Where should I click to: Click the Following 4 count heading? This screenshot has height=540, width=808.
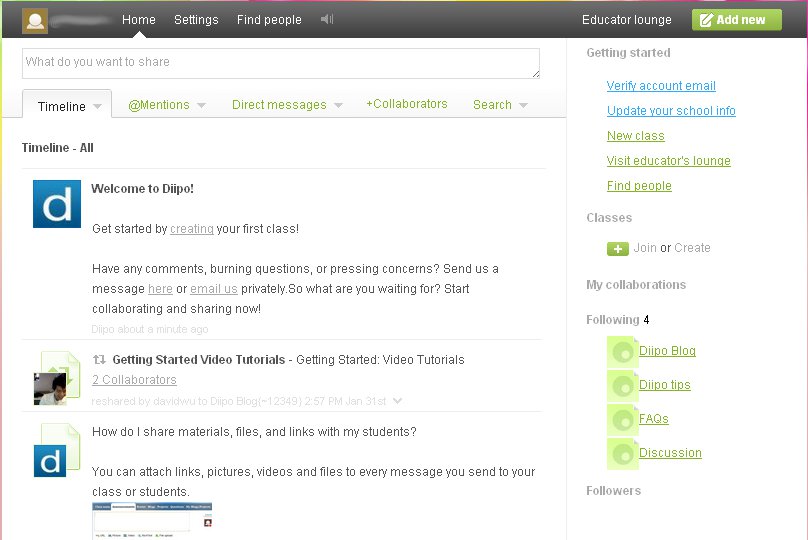[617, 320]
